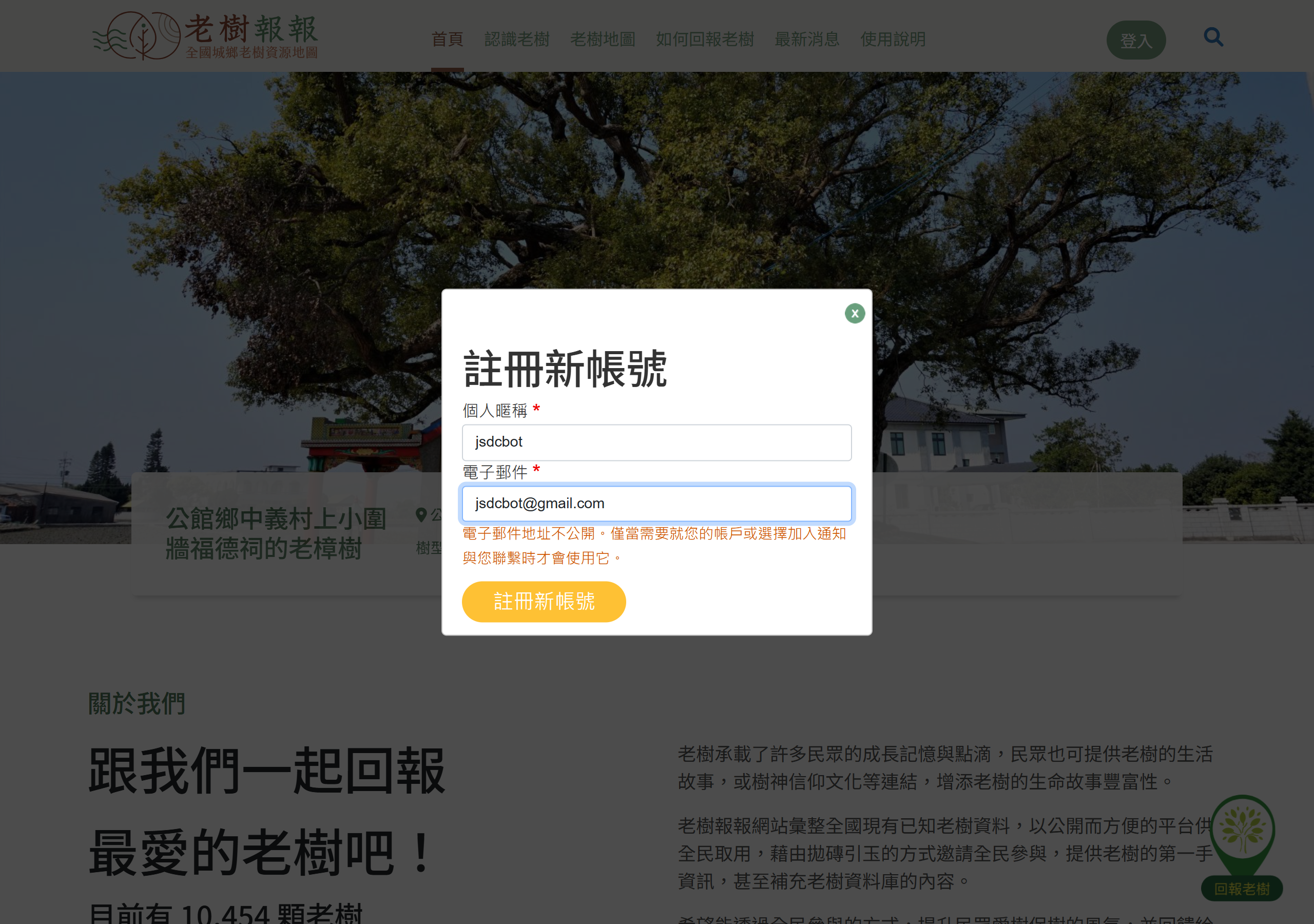The width and height of the screenshot is (1314, 924).
Task: Click the location pin icon on tree card
Action: pos(421,515)
